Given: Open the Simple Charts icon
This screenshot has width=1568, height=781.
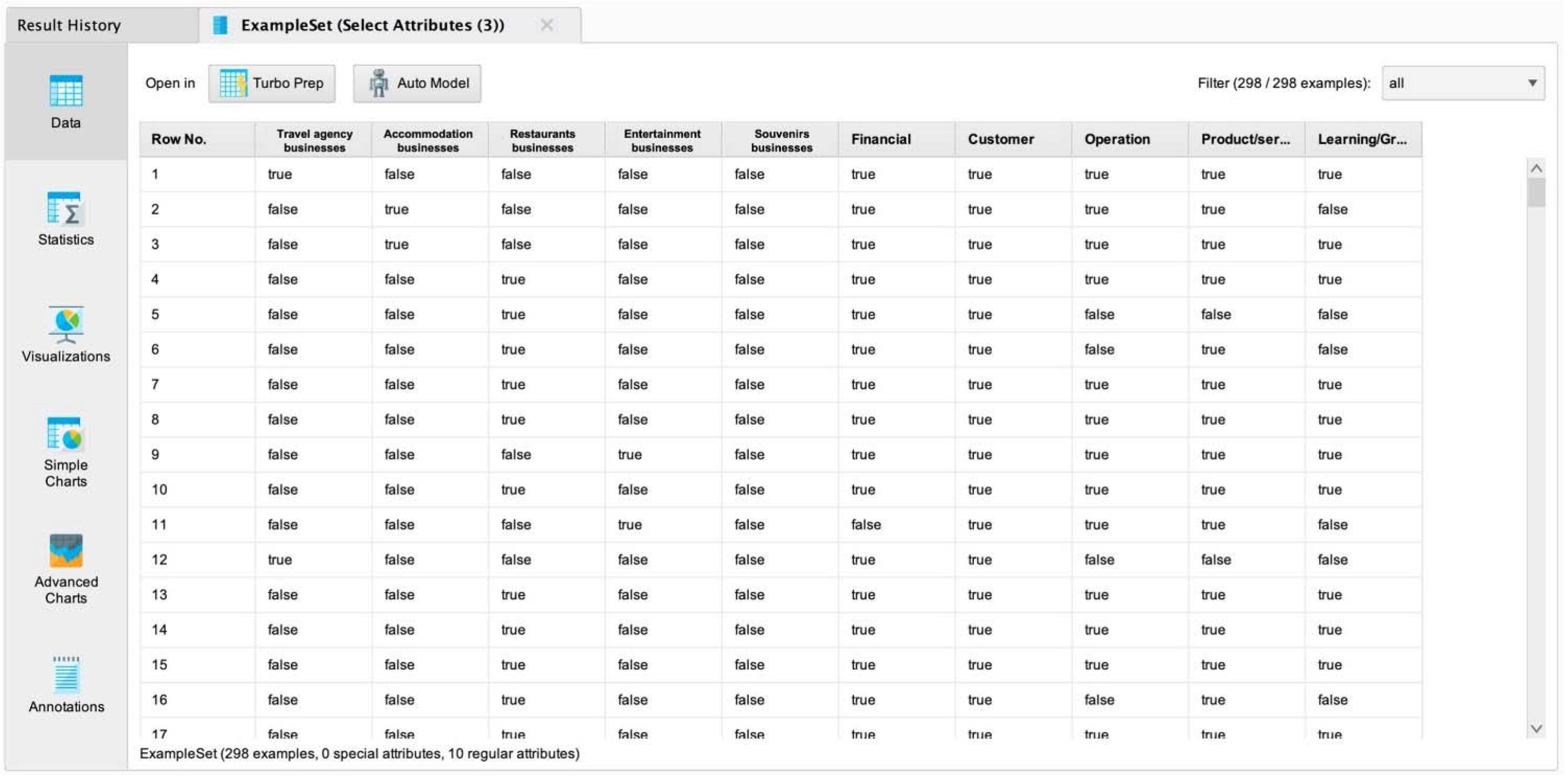Looking at the screenshot, I should 66,434.
